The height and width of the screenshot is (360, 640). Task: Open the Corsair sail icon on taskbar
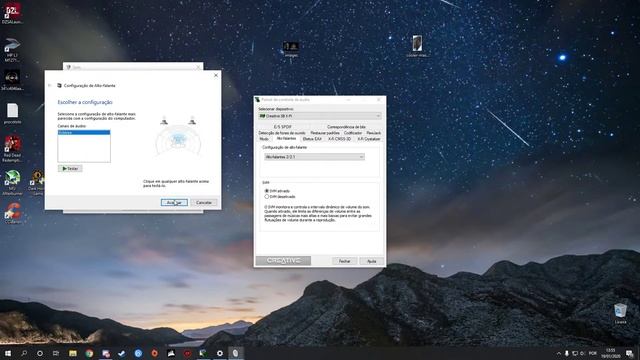pyautogui.click(x=171, y=353)
